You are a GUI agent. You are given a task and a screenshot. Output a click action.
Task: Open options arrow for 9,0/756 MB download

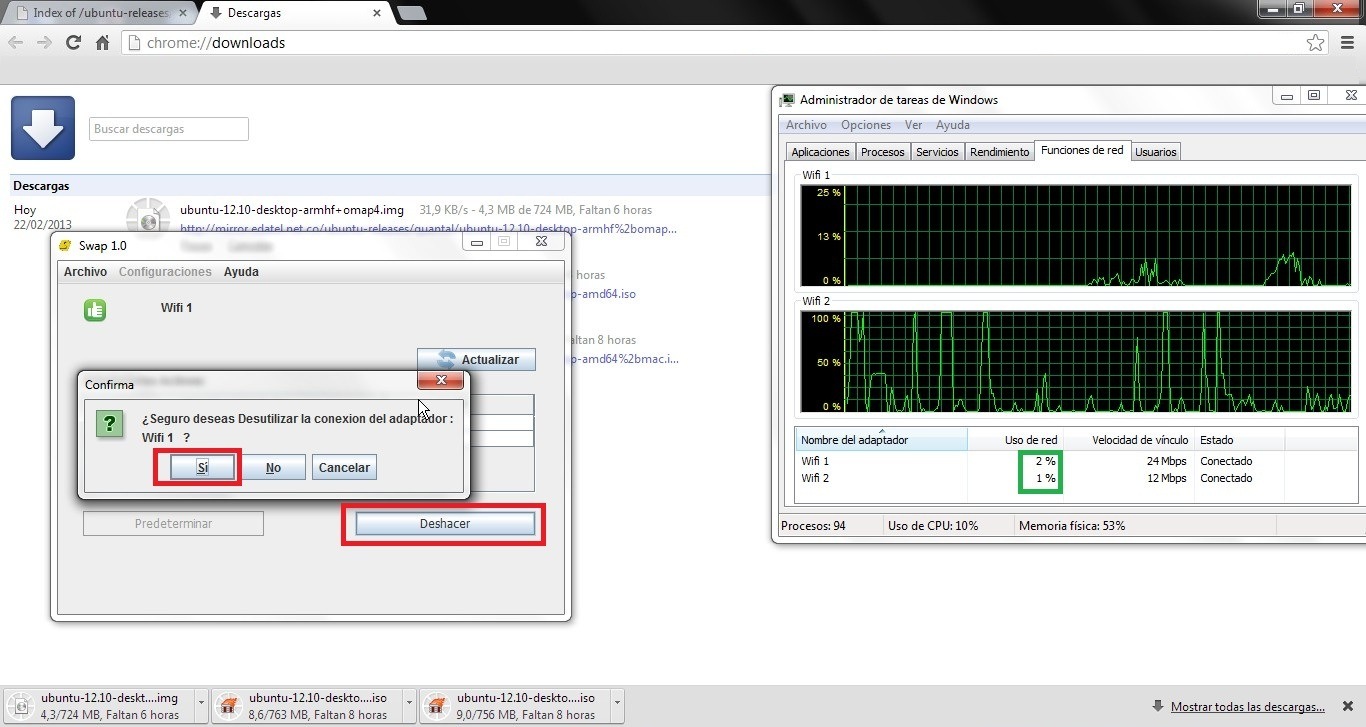tap(617, 706)
